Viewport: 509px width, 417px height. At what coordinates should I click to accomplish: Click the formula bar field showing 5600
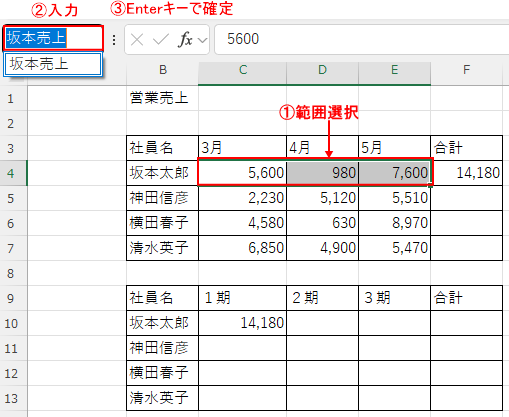tap(362, 39)
